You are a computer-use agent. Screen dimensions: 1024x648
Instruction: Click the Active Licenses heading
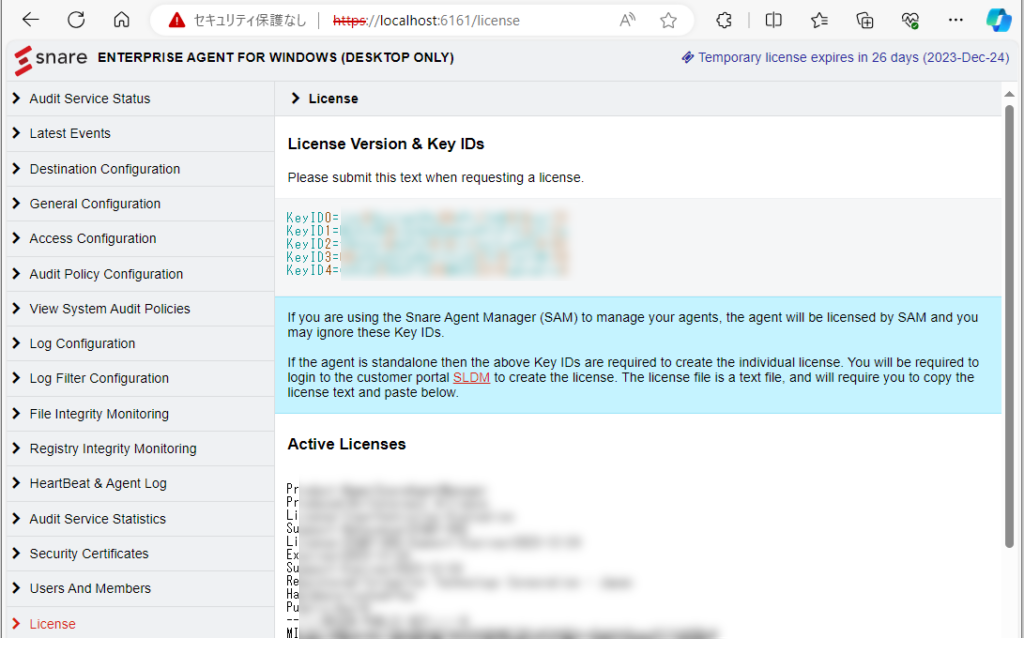click(347, 444)
